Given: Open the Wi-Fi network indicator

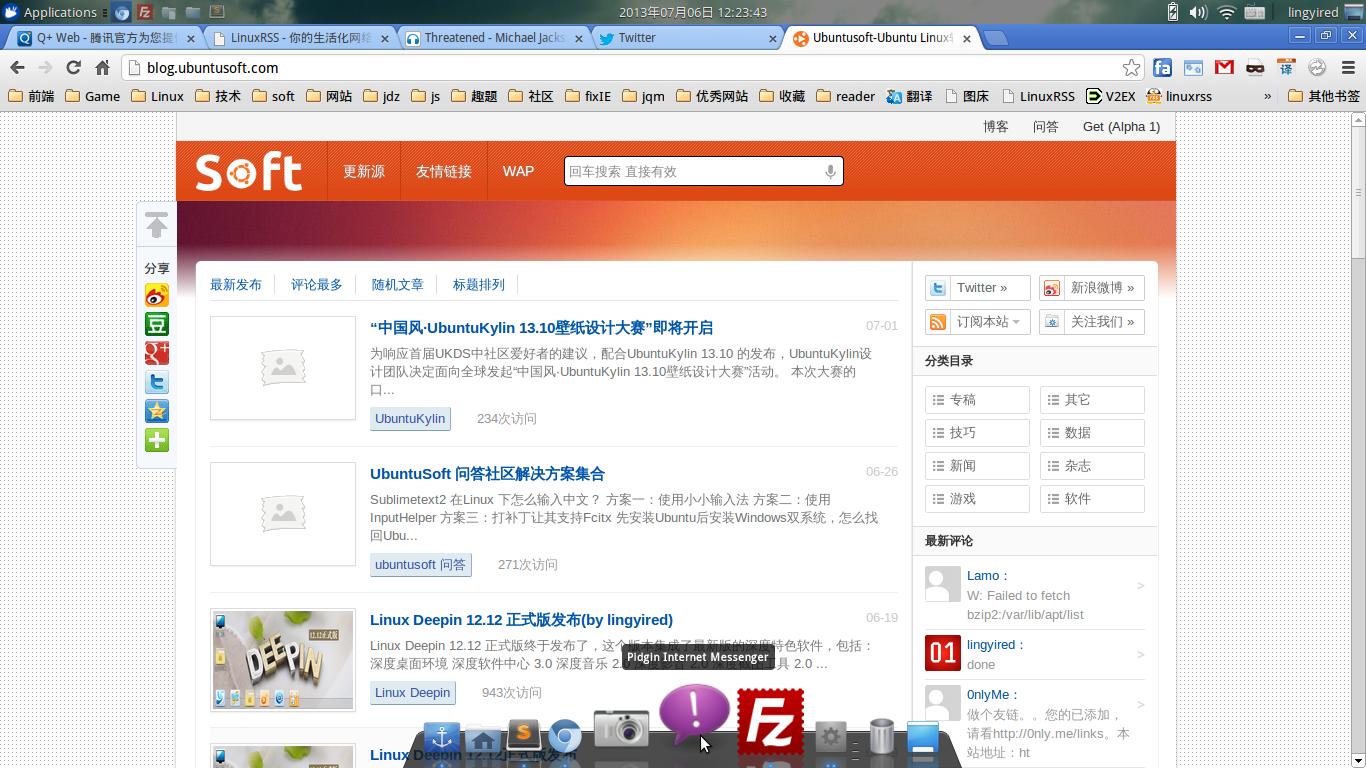Looking at the screenshot, I should [1227, 12].
